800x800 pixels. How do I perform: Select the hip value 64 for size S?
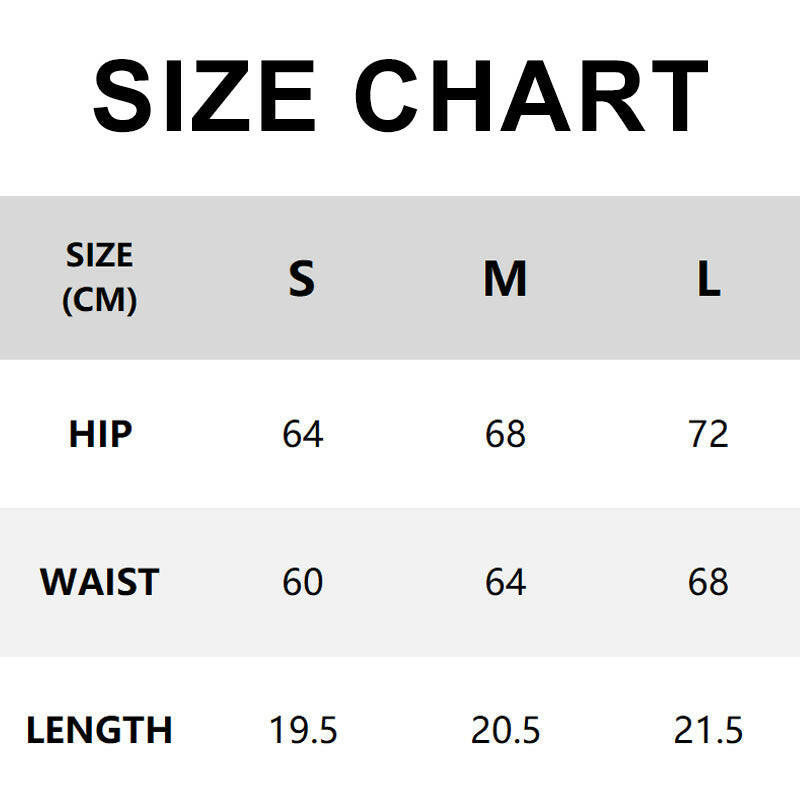point(302,435)
